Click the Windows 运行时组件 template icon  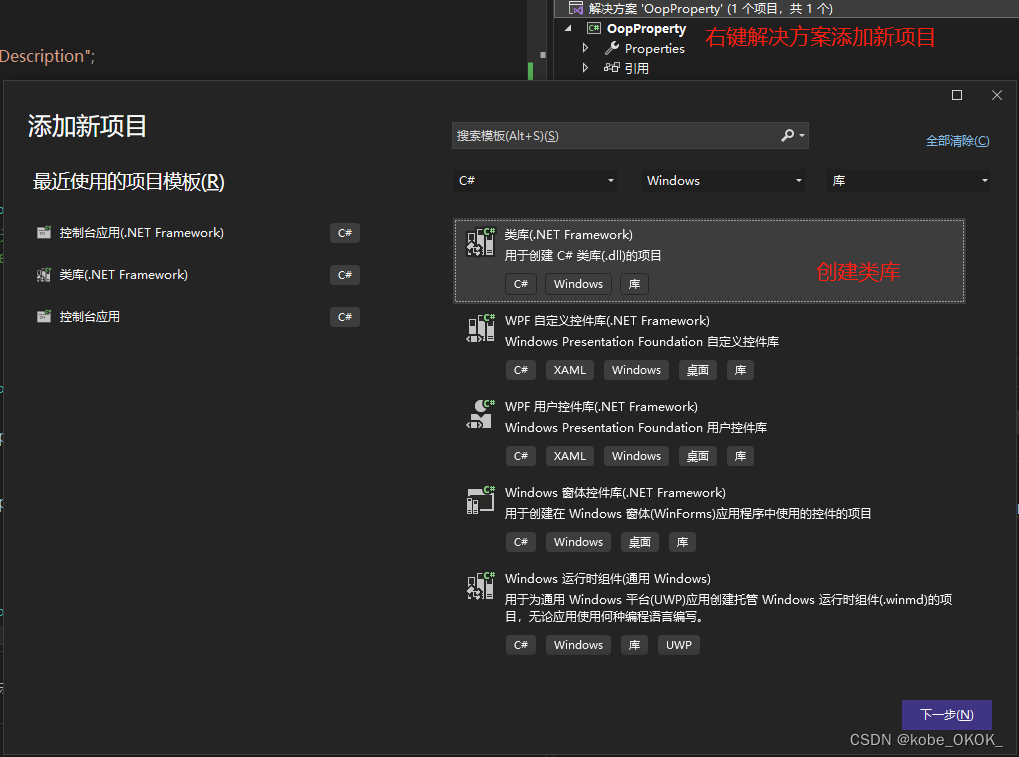click(481, 586)
